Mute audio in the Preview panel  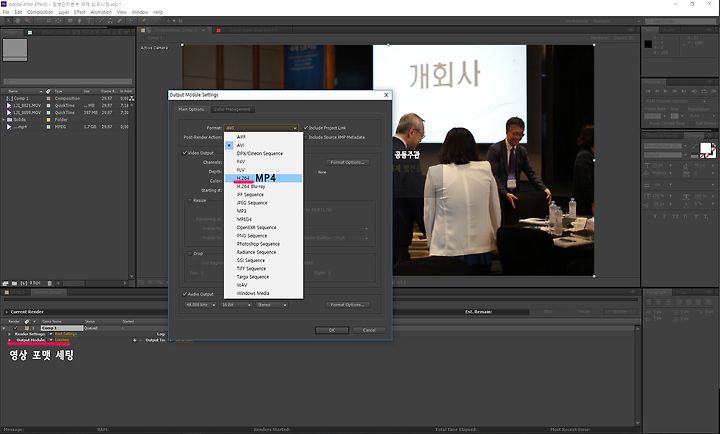click(694, 91)
